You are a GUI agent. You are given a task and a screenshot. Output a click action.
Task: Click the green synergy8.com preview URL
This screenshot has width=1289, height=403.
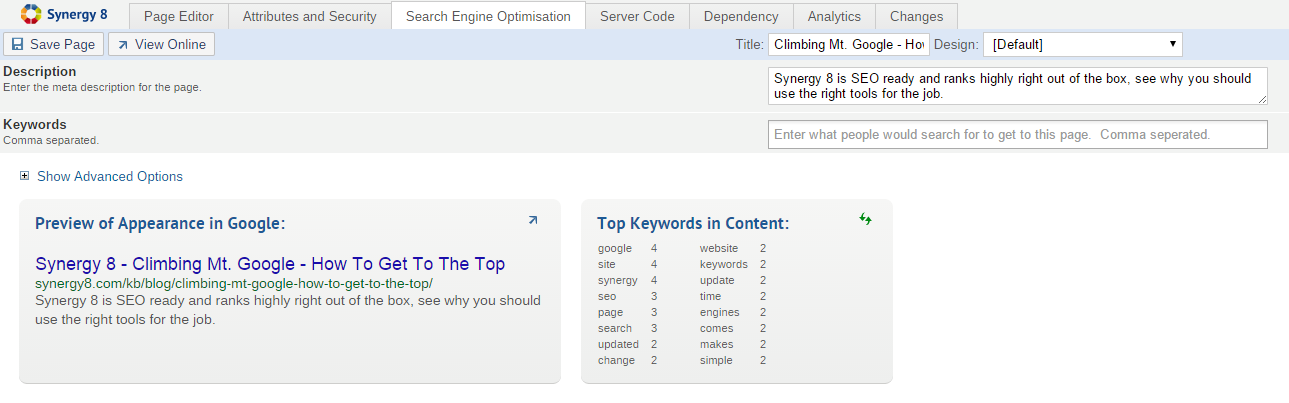(x=234, y=283)
